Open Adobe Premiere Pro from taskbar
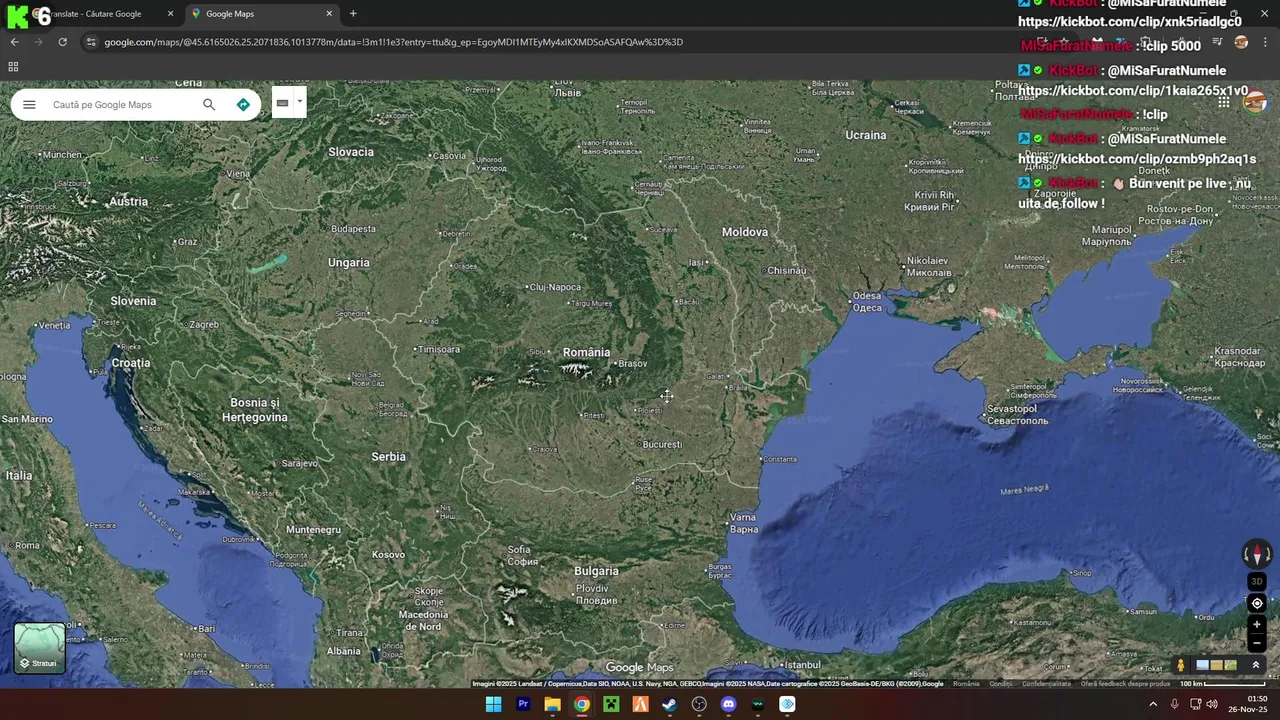The image size is (1280, 720). (x=523, y=704)
